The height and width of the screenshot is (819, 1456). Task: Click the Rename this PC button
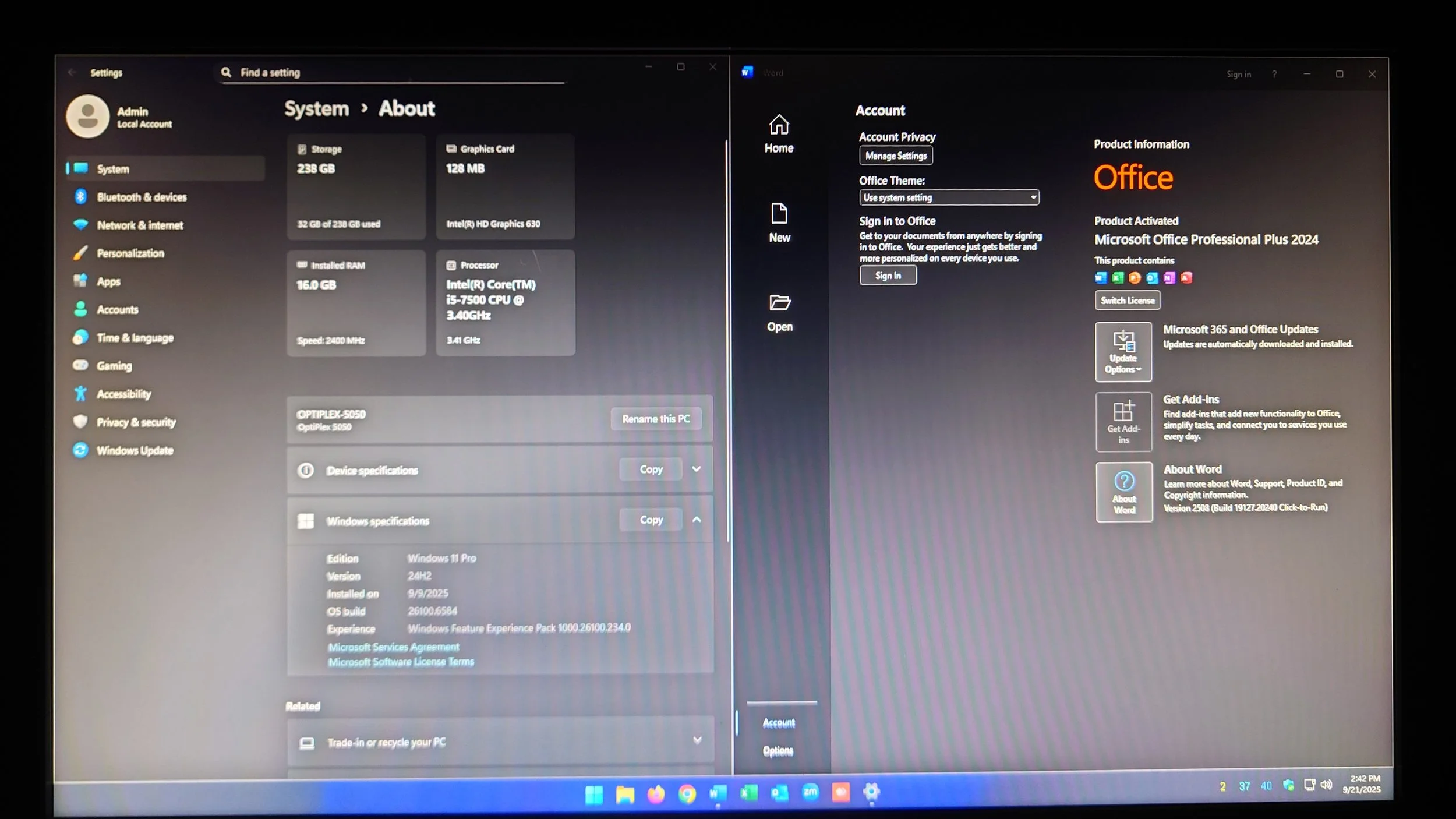tap(656, 419)
